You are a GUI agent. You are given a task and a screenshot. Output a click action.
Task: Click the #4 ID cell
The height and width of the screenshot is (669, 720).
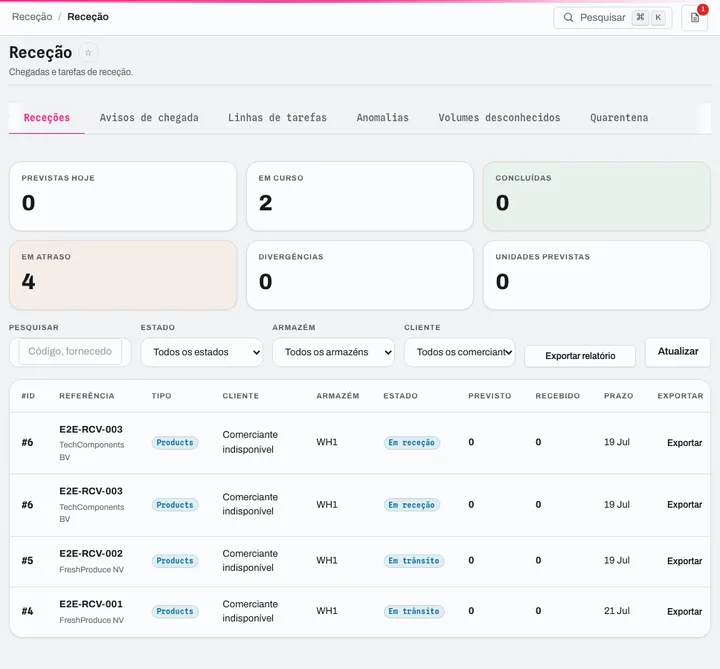28,611
